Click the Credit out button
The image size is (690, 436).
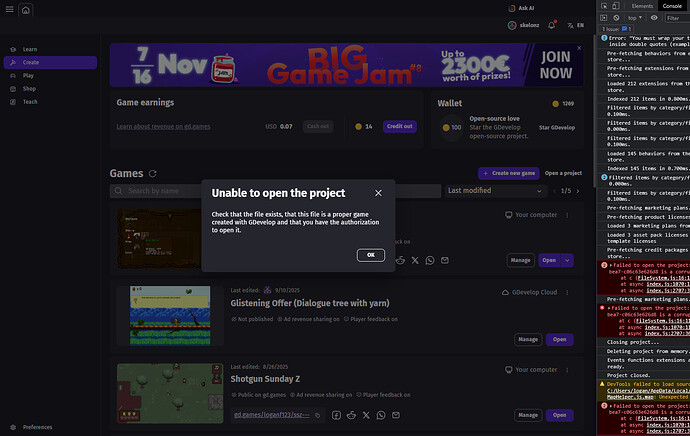tap(400, 127)
